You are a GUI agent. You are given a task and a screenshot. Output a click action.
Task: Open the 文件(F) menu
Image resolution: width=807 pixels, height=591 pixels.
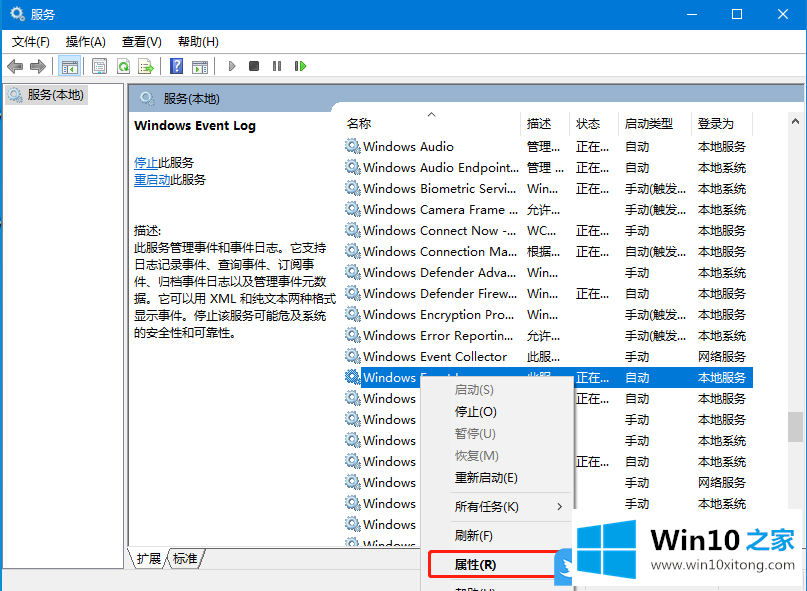click(x=30, y=42)
